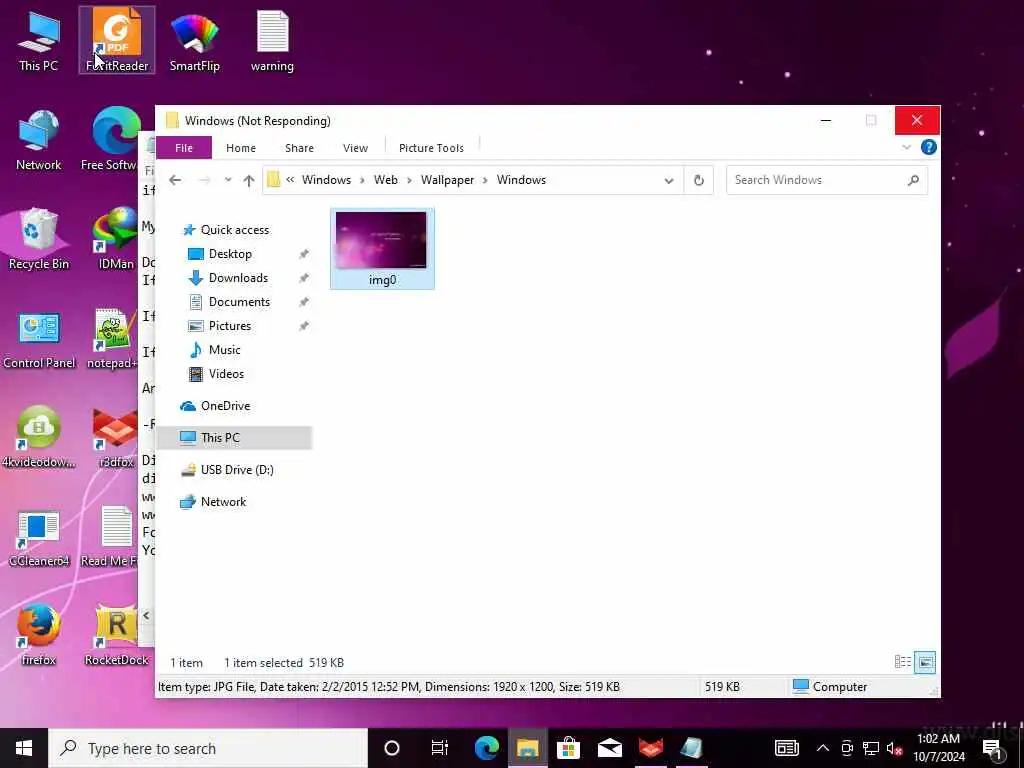Viewport: 1024px width, 768px height.
Task: Open File Explorer from the taskbar
Action: [528, 748]
